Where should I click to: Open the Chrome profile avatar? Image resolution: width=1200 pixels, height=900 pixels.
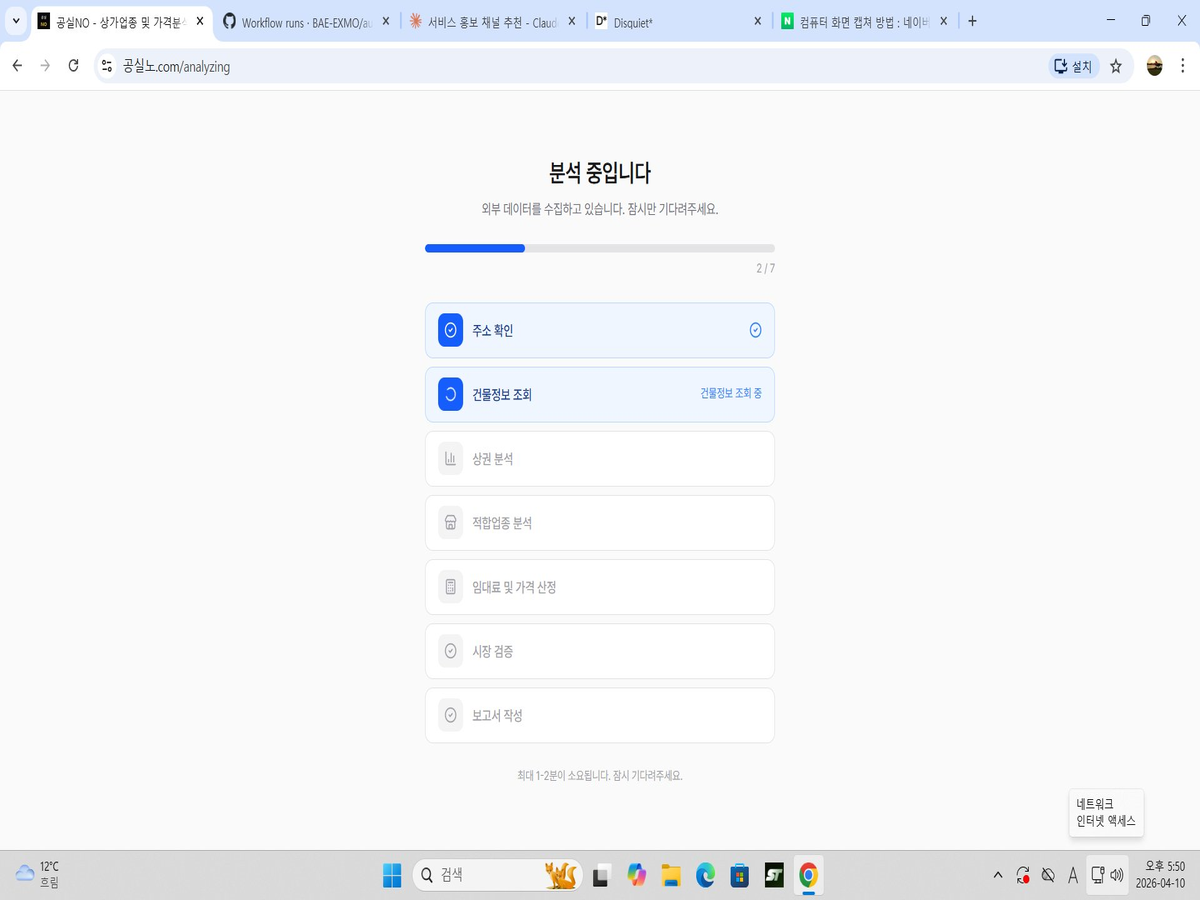[1155, 66]
